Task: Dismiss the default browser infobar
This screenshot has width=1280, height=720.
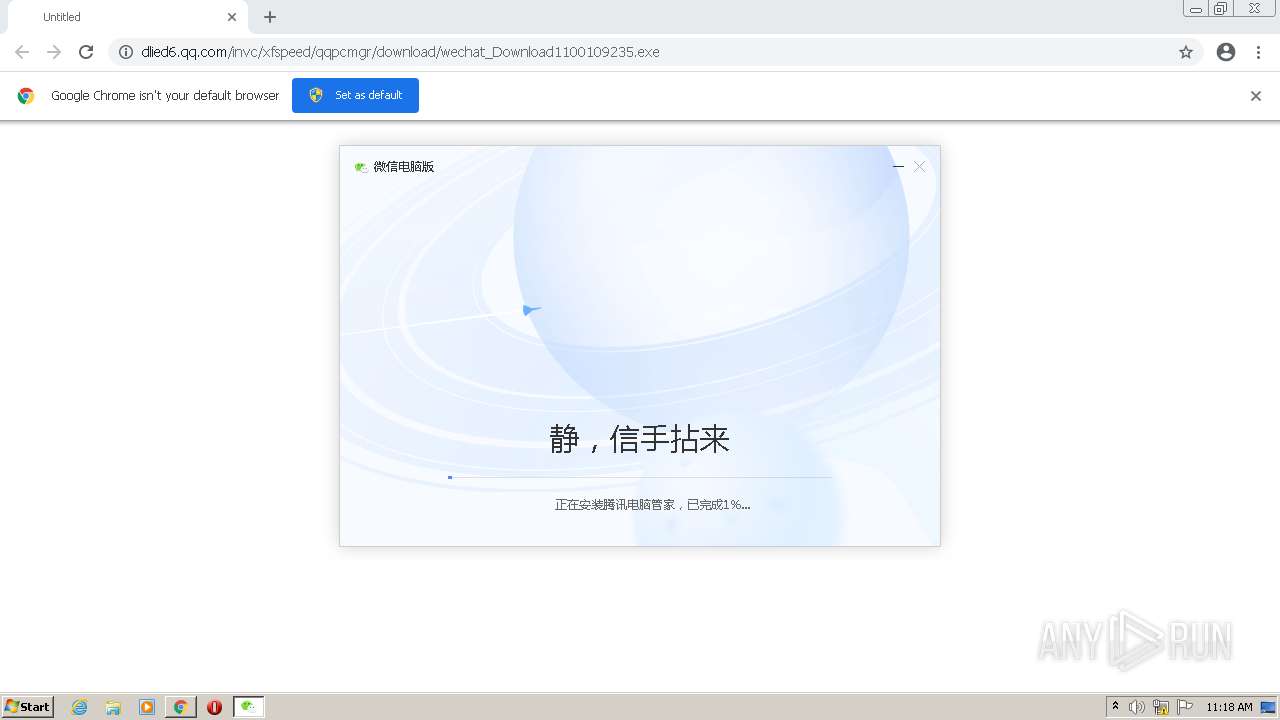Action: pyautogui.click(x=1256, y=96)
